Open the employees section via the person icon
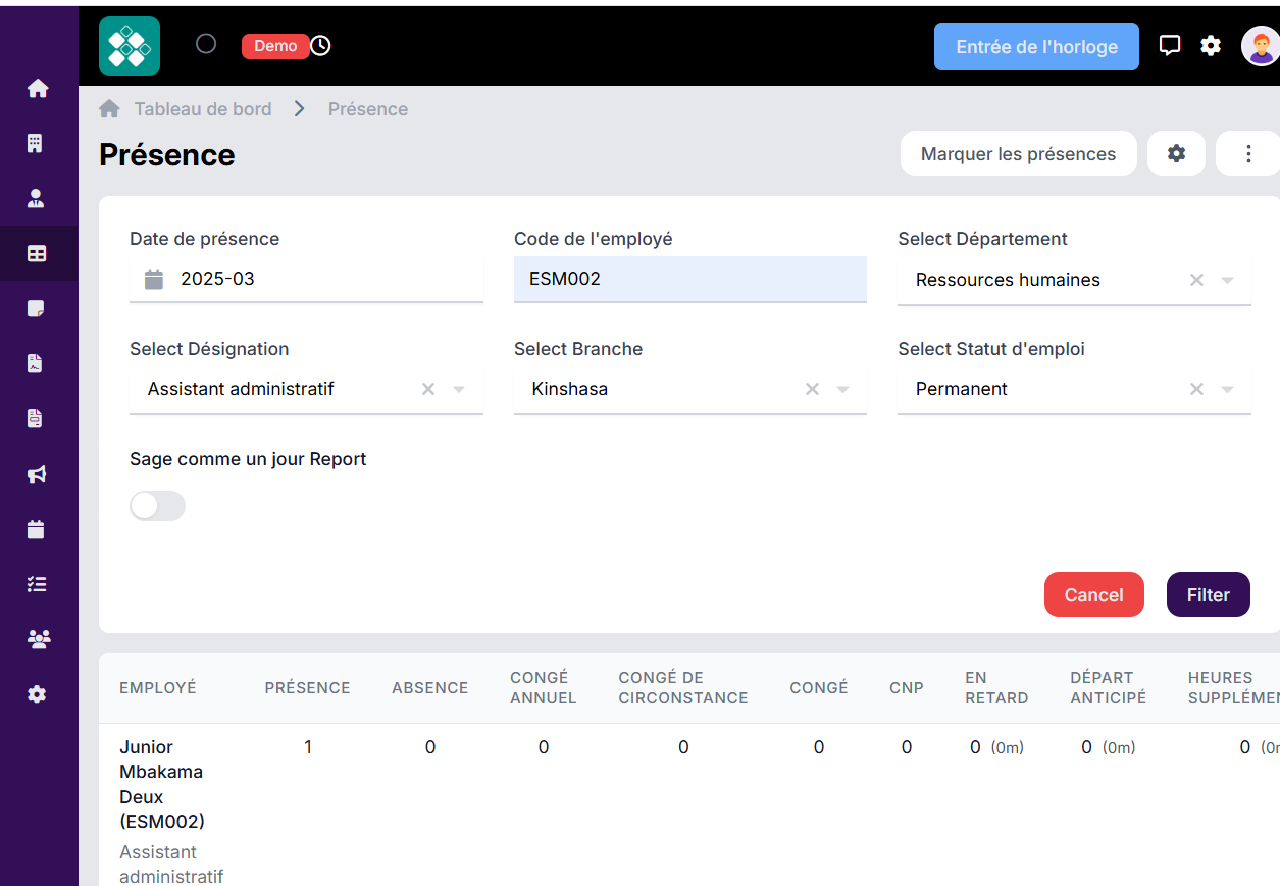The image size is (1280, 886). coord(38,198)
